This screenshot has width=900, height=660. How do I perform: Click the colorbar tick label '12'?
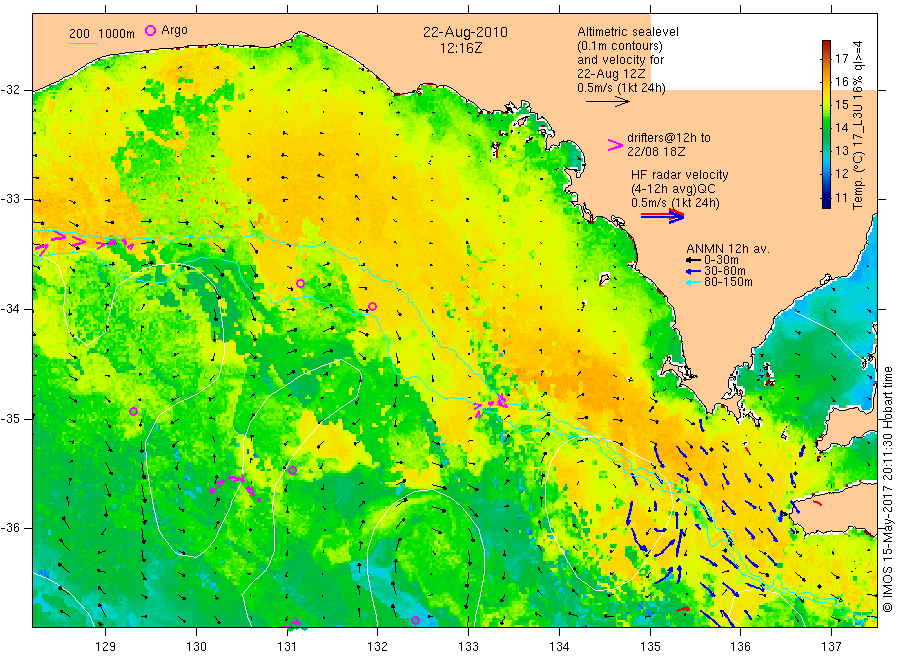point(841,174)
